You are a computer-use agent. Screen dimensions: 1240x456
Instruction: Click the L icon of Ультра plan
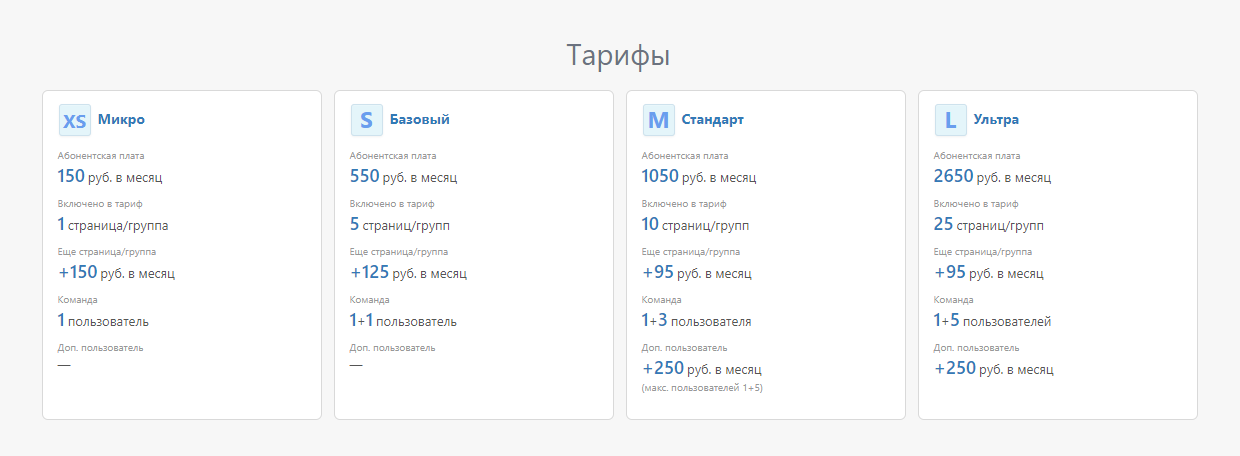tap(950, 120)
